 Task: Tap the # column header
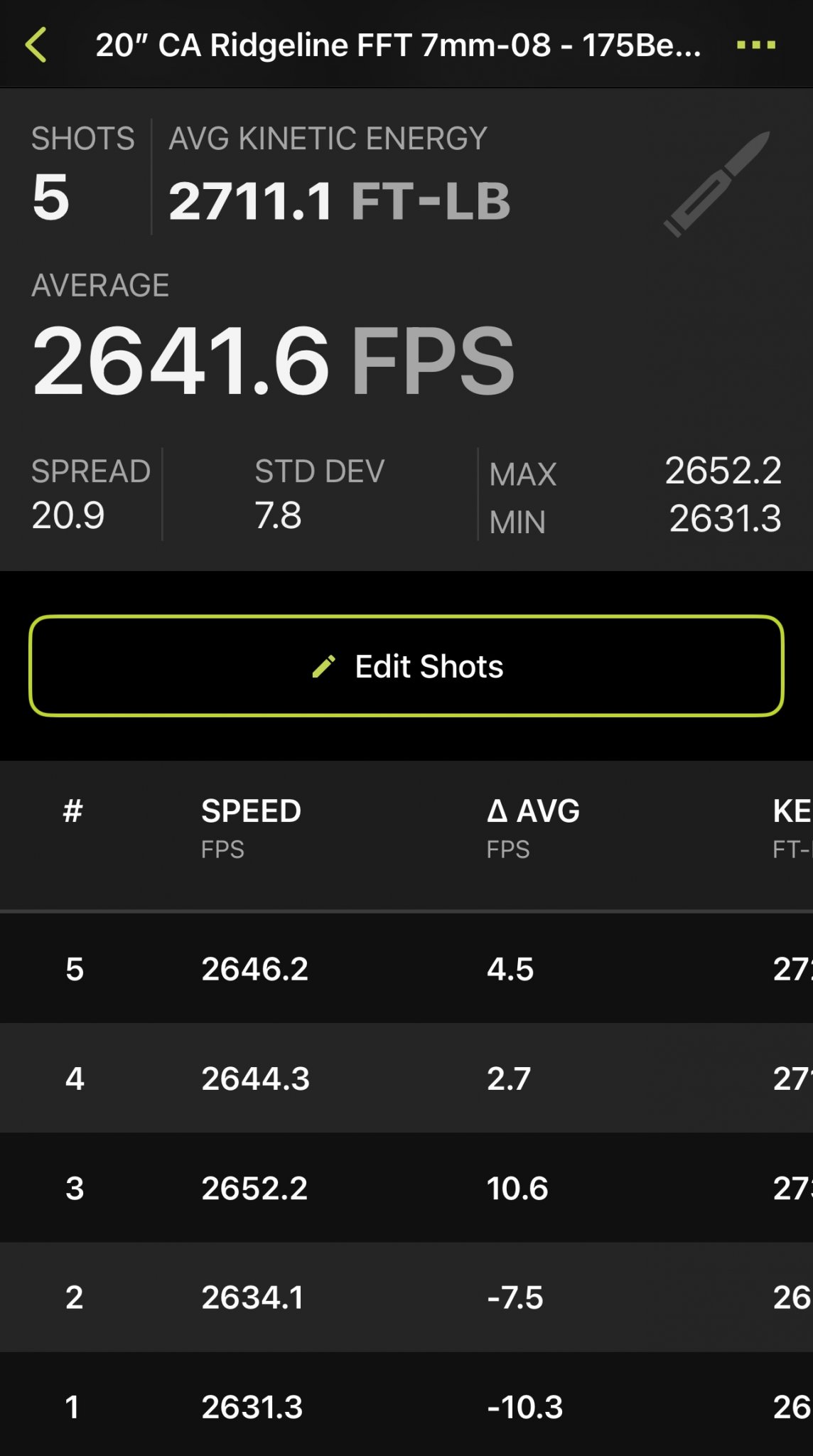coord(73,811)
